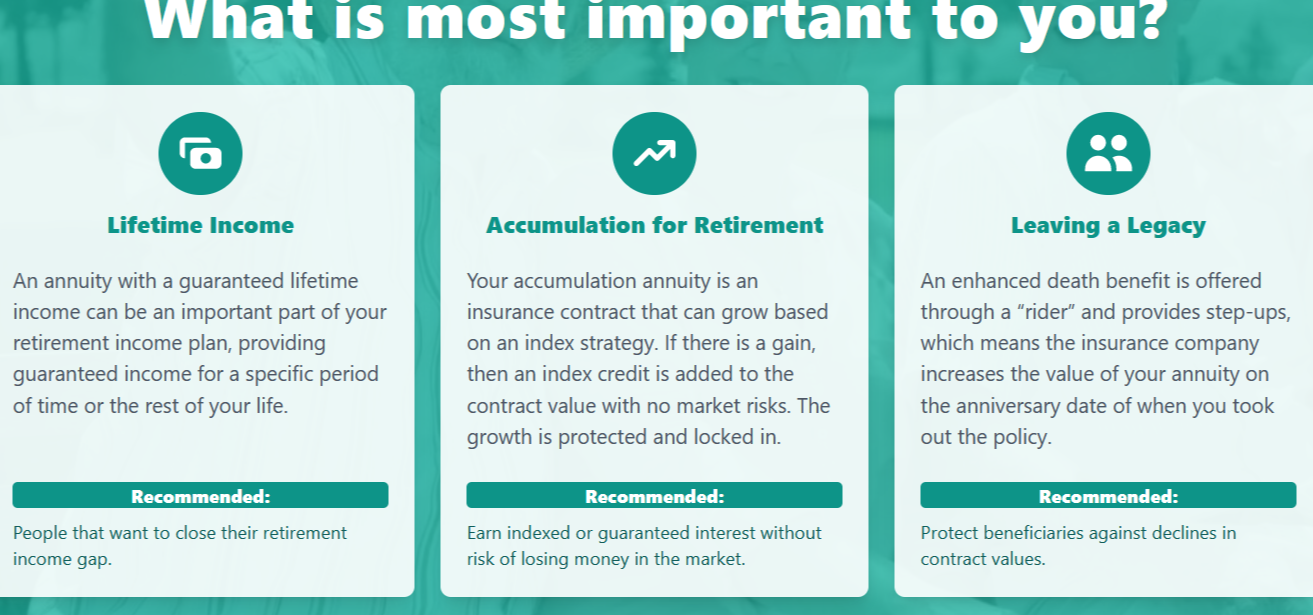This screenshot has height=615, width=1313.
Task: Click the index strategy accumulation annuity paragraph
Action: (648, 358)
